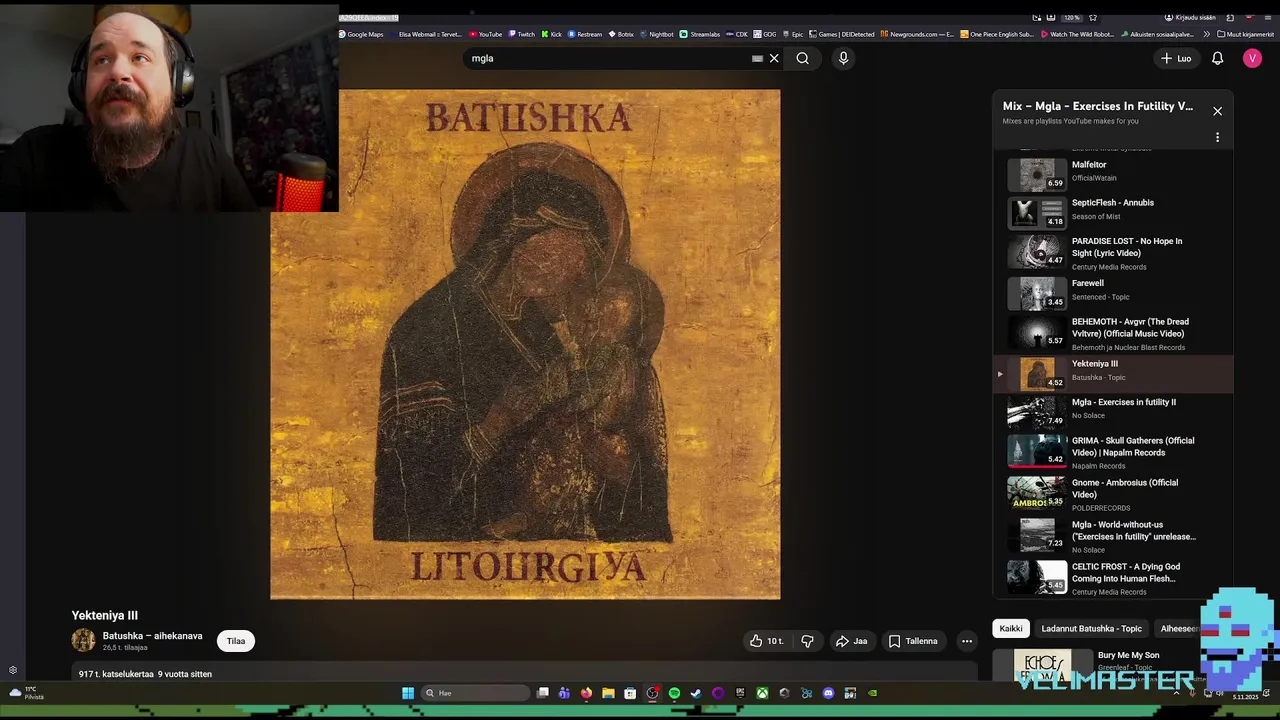Play Mgla - World-without-us unreleased track
The width and height of the screenshot is (1280, 720).
click(x=1112, y=536)
